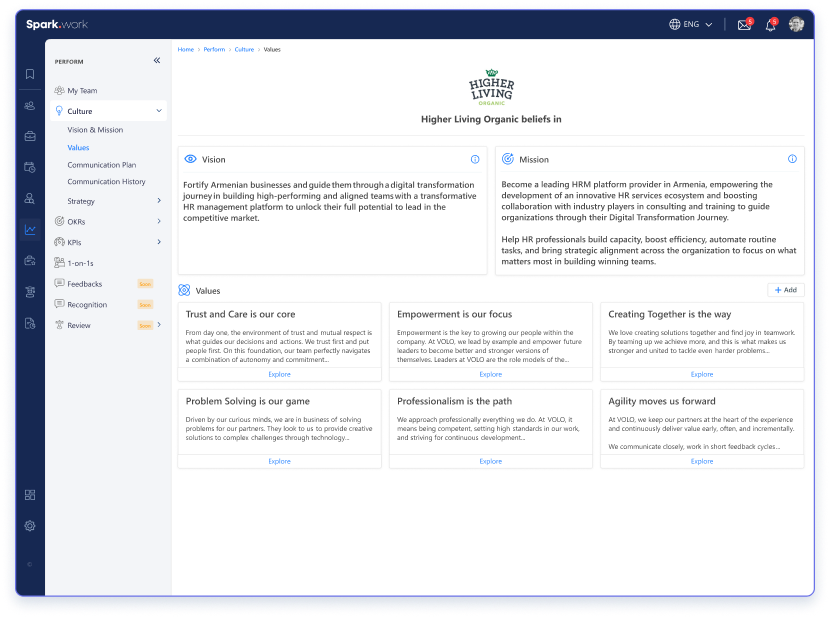Click the target icon beside Mission
830x618 pixels.
click(x=508, y=159)
